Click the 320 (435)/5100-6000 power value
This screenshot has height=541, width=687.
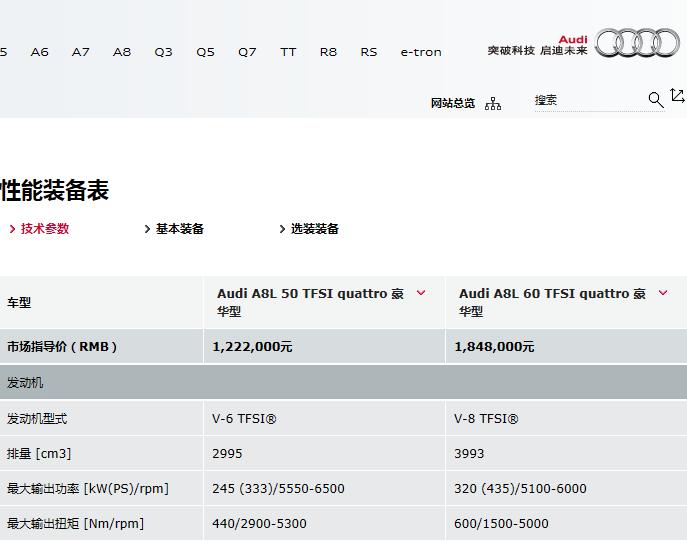coord(520,488)
